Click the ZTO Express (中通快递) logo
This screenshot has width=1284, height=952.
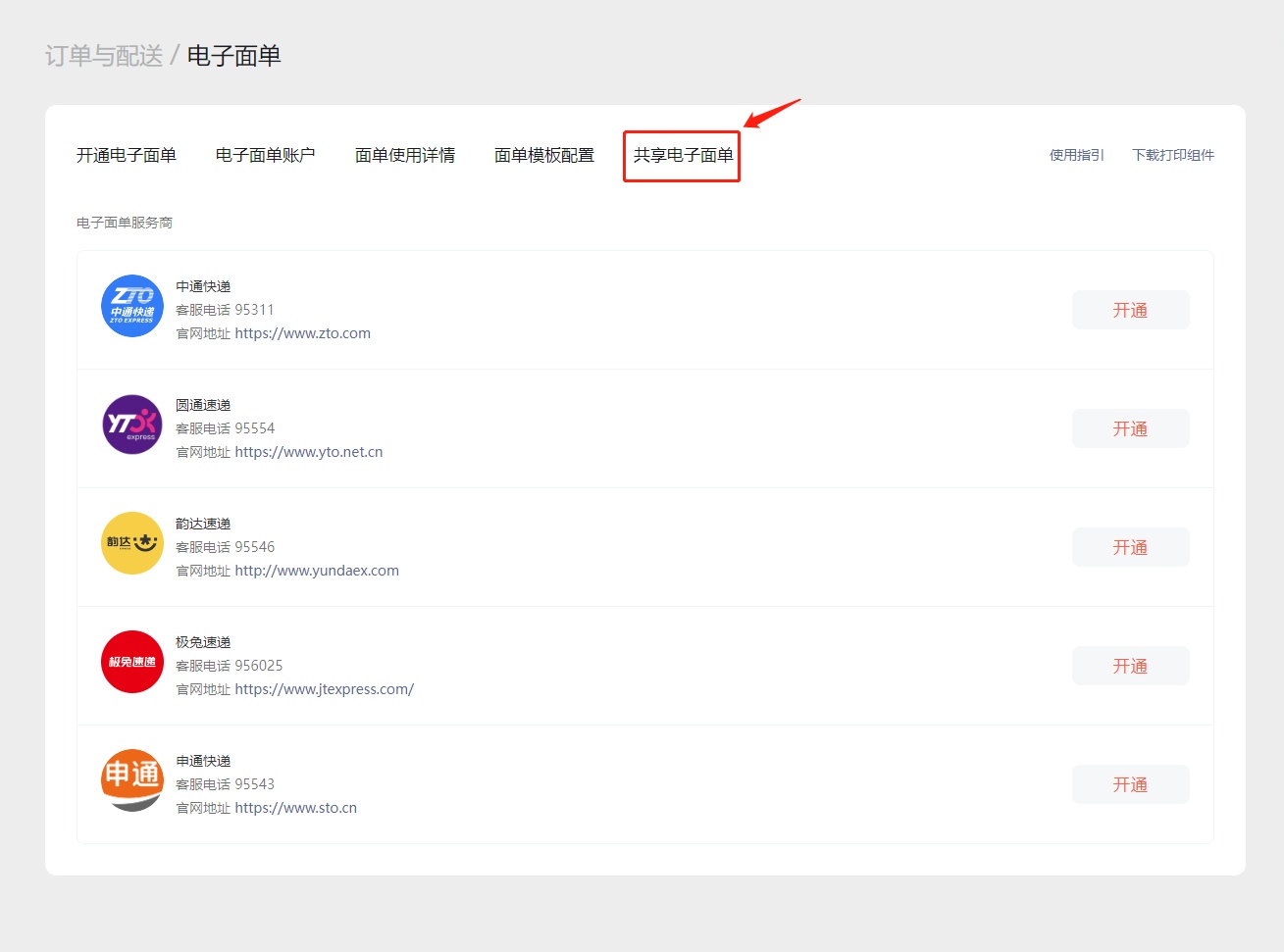132,306
